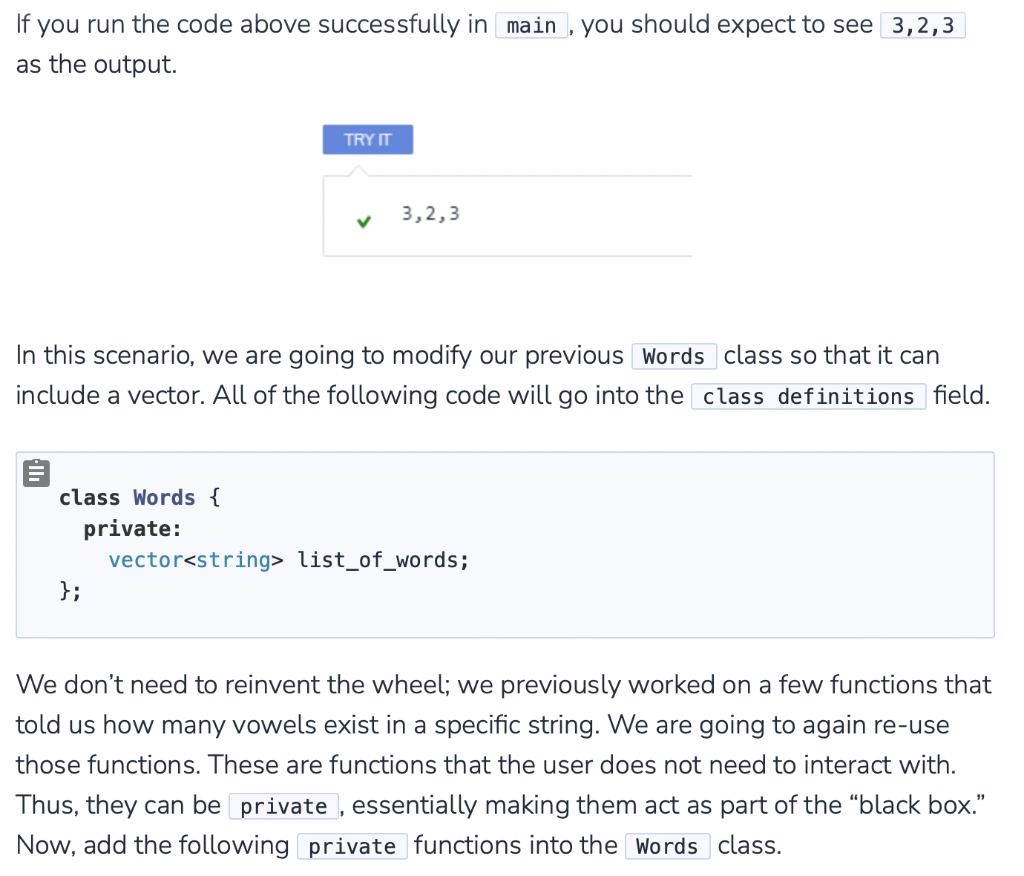Viewport: 1024px width, 876px height.
Task: Click the text 'In this scenario'
Action: pyautogui.click(x=104, y=355)
